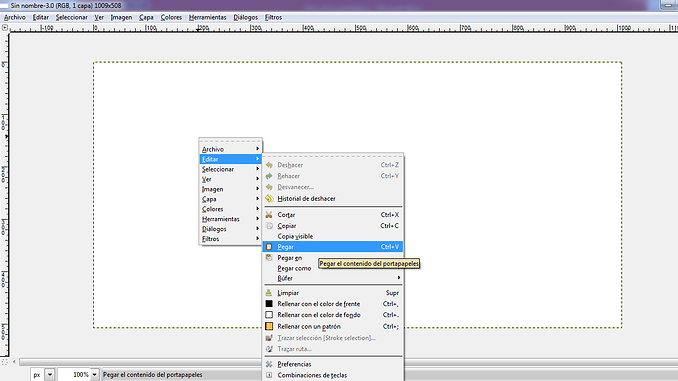Viewport: 678px width, 381px height.
Task: Click the Deshacer undo arrow icon
Action: 269,165
